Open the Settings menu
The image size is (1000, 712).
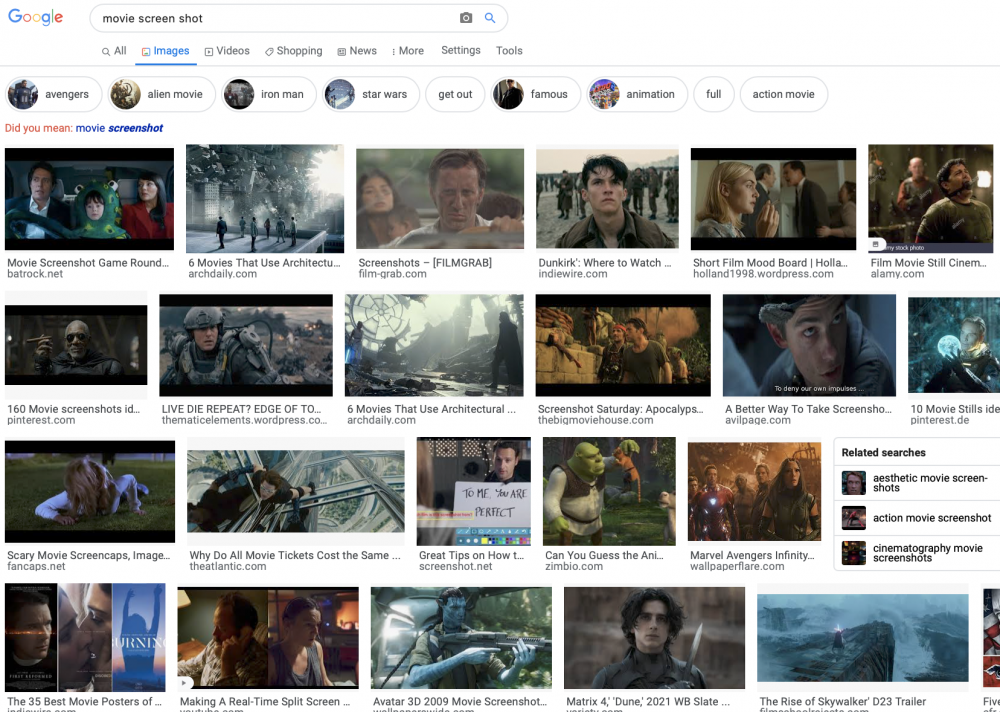pyautogui.click(x=461, y=51)
